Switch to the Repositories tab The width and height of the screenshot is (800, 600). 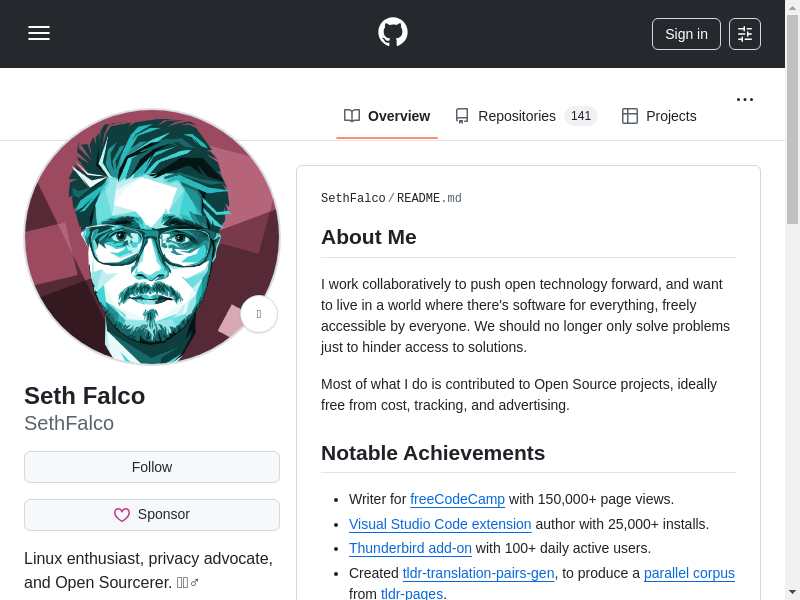(x=516, y=116)
